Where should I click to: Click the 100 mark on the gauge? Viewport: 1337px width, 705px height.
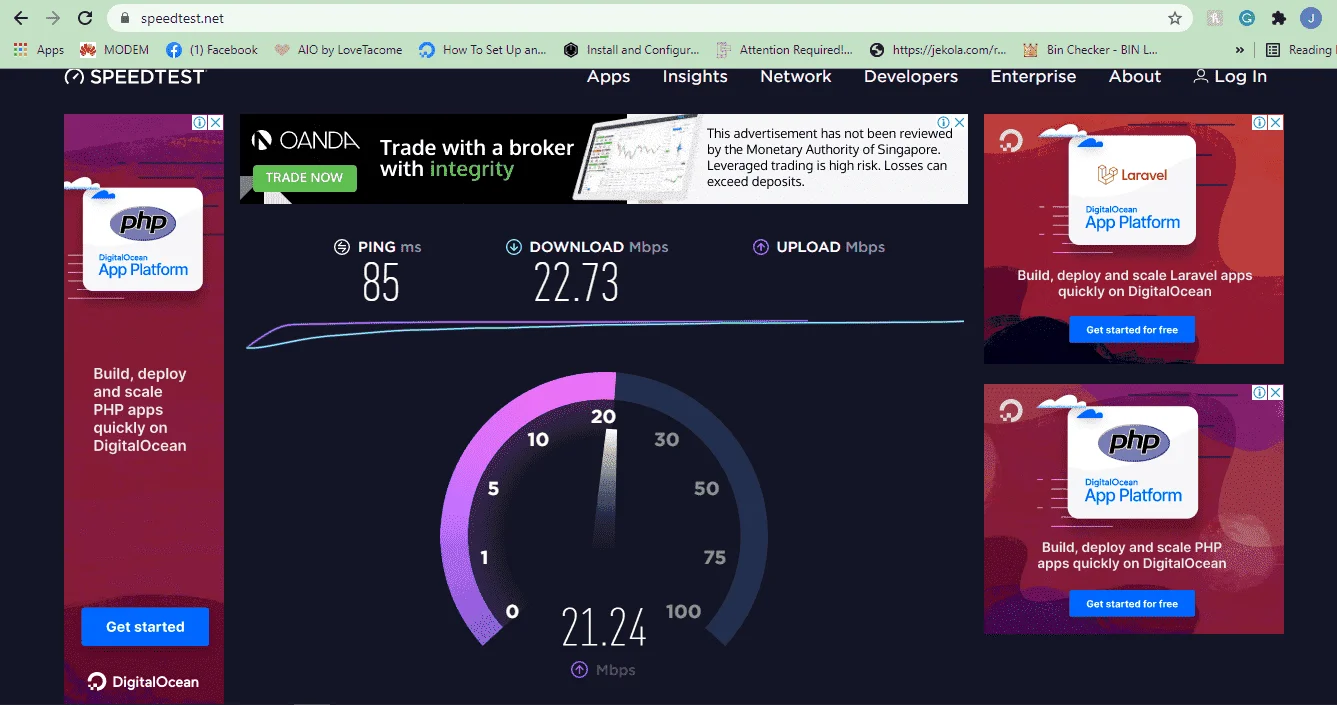tap(683, 611)
